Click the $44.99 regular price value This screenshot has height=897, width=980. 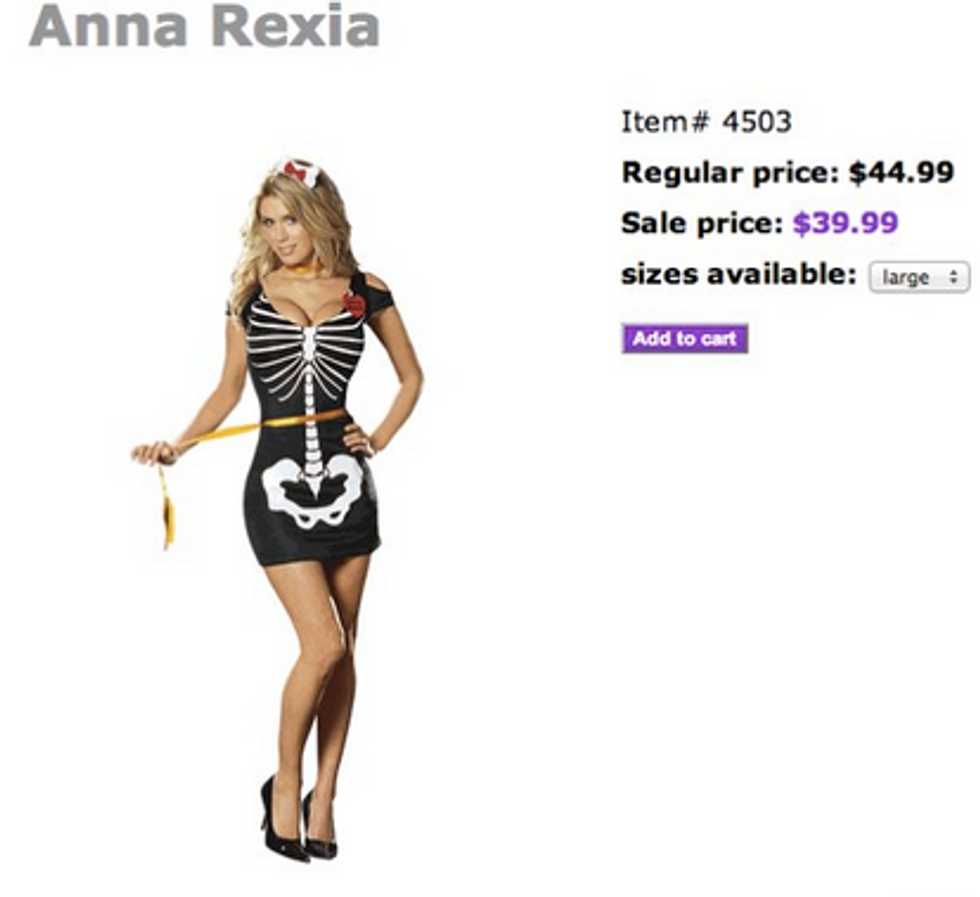pos(901,172)
